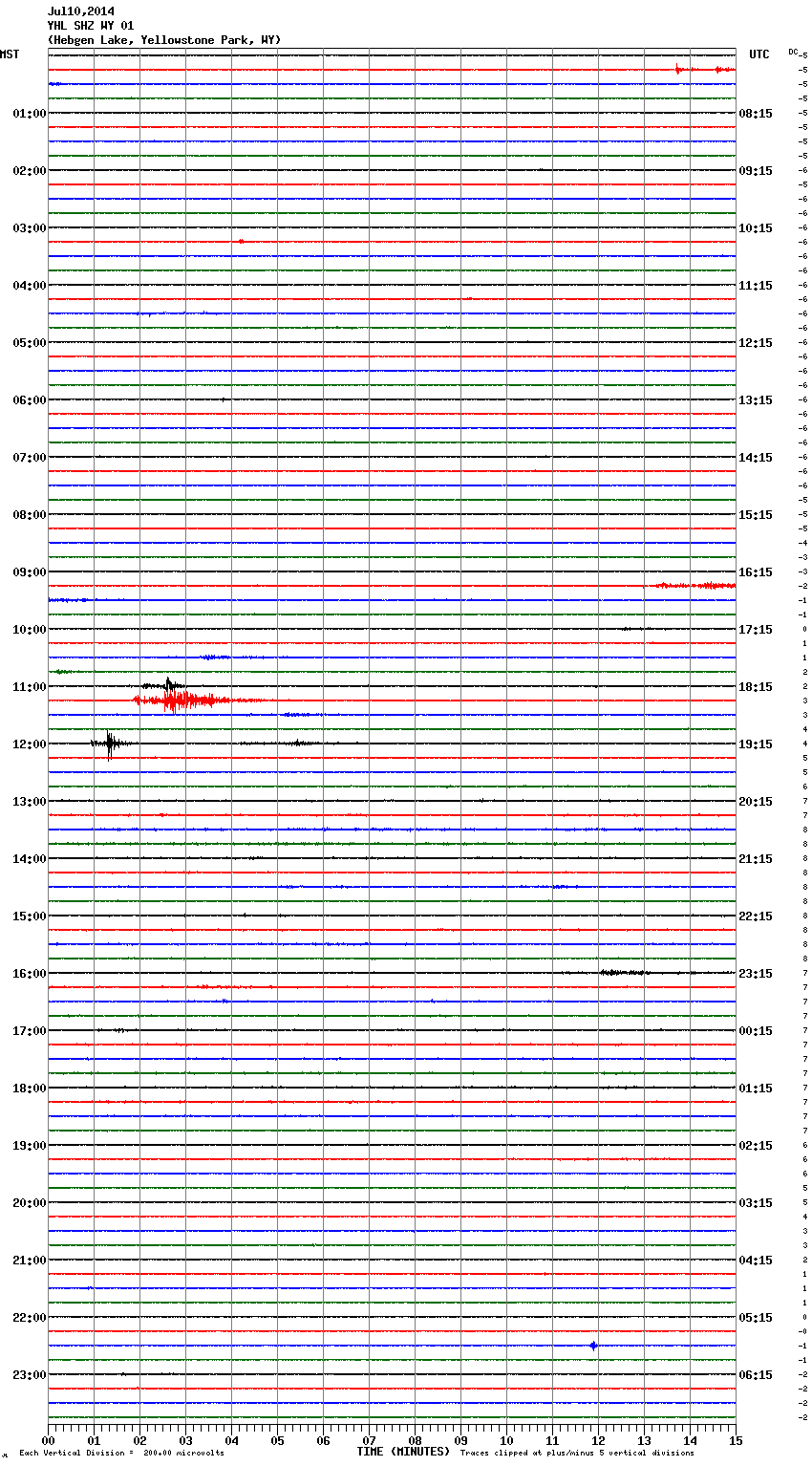Screen dimensions: 812x1466
Task: Click the 02:15 UTC time label
Action: (756, 1146)
